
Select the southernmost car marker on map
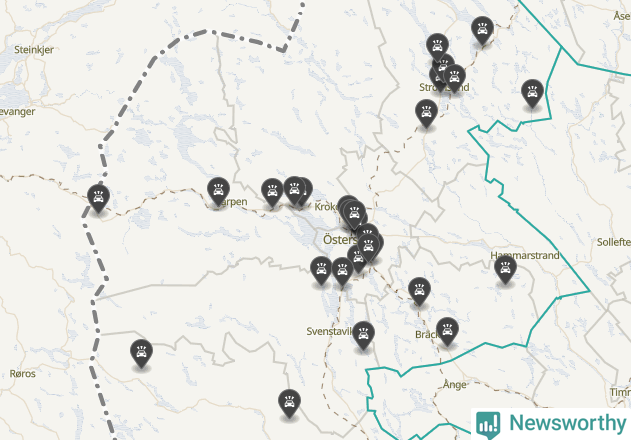pyautogui.click(x=289, y=403)
